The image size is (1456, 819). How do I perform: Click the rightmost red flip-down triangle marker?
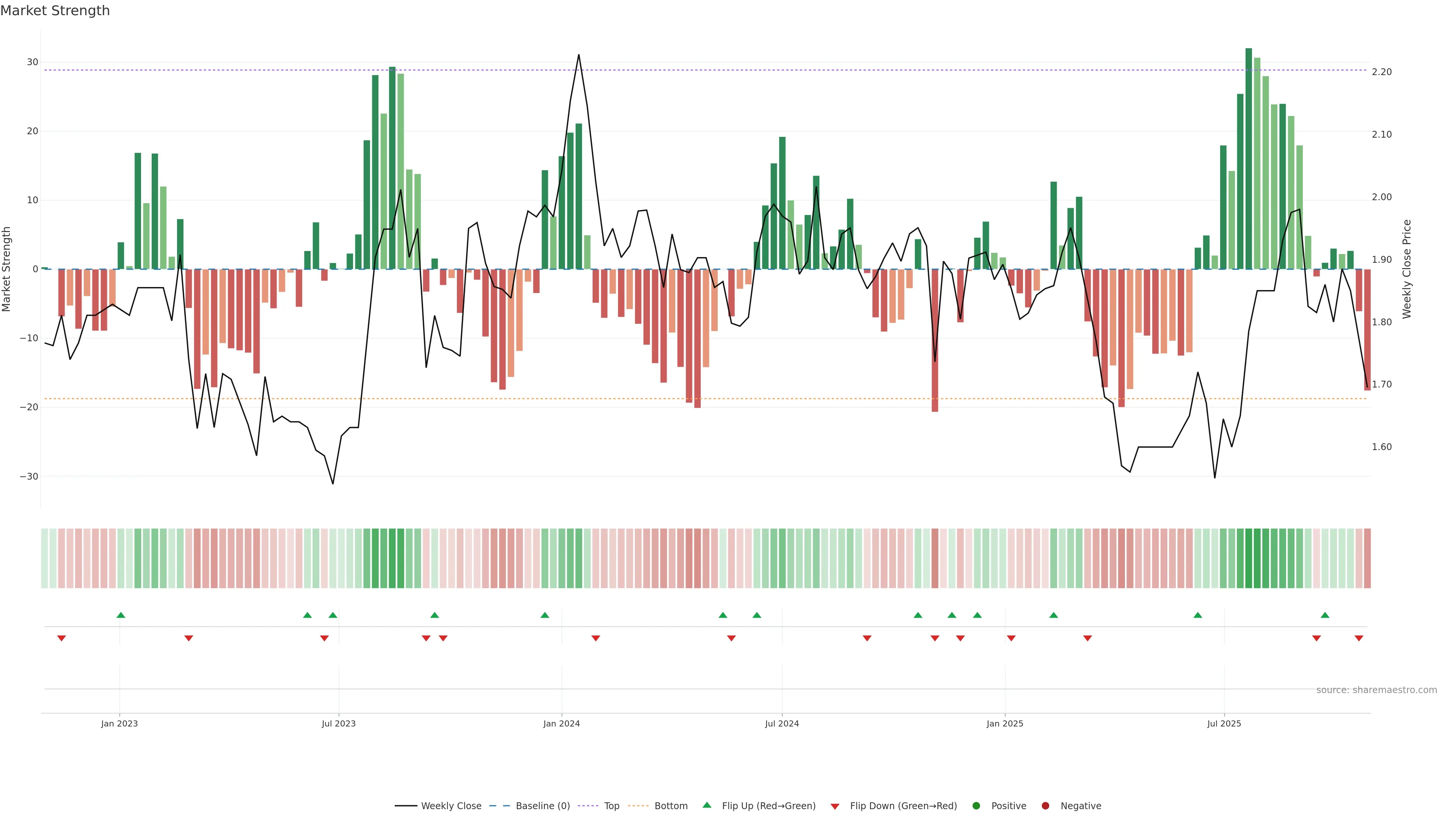pos(1359,638)
